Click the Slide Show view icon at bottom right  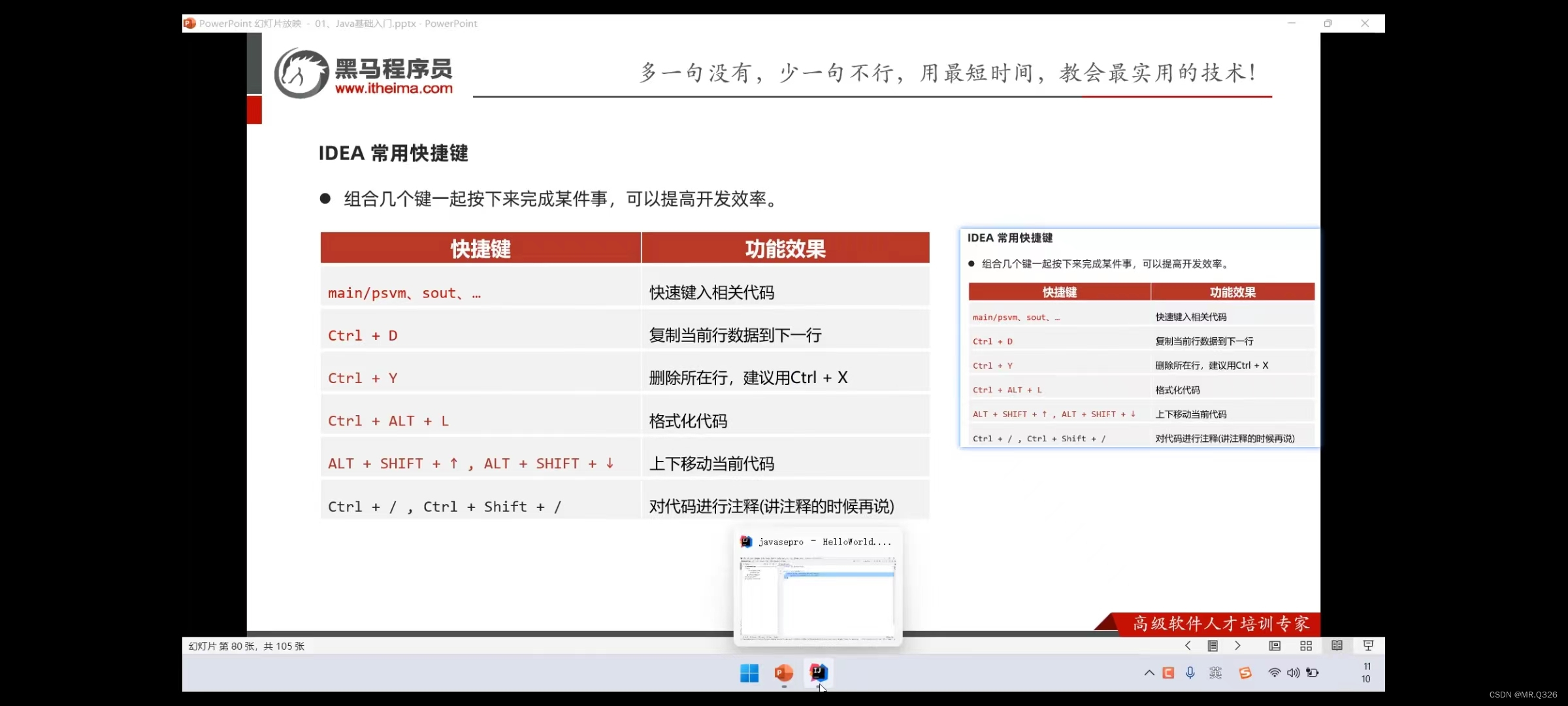click(1367, 646)
